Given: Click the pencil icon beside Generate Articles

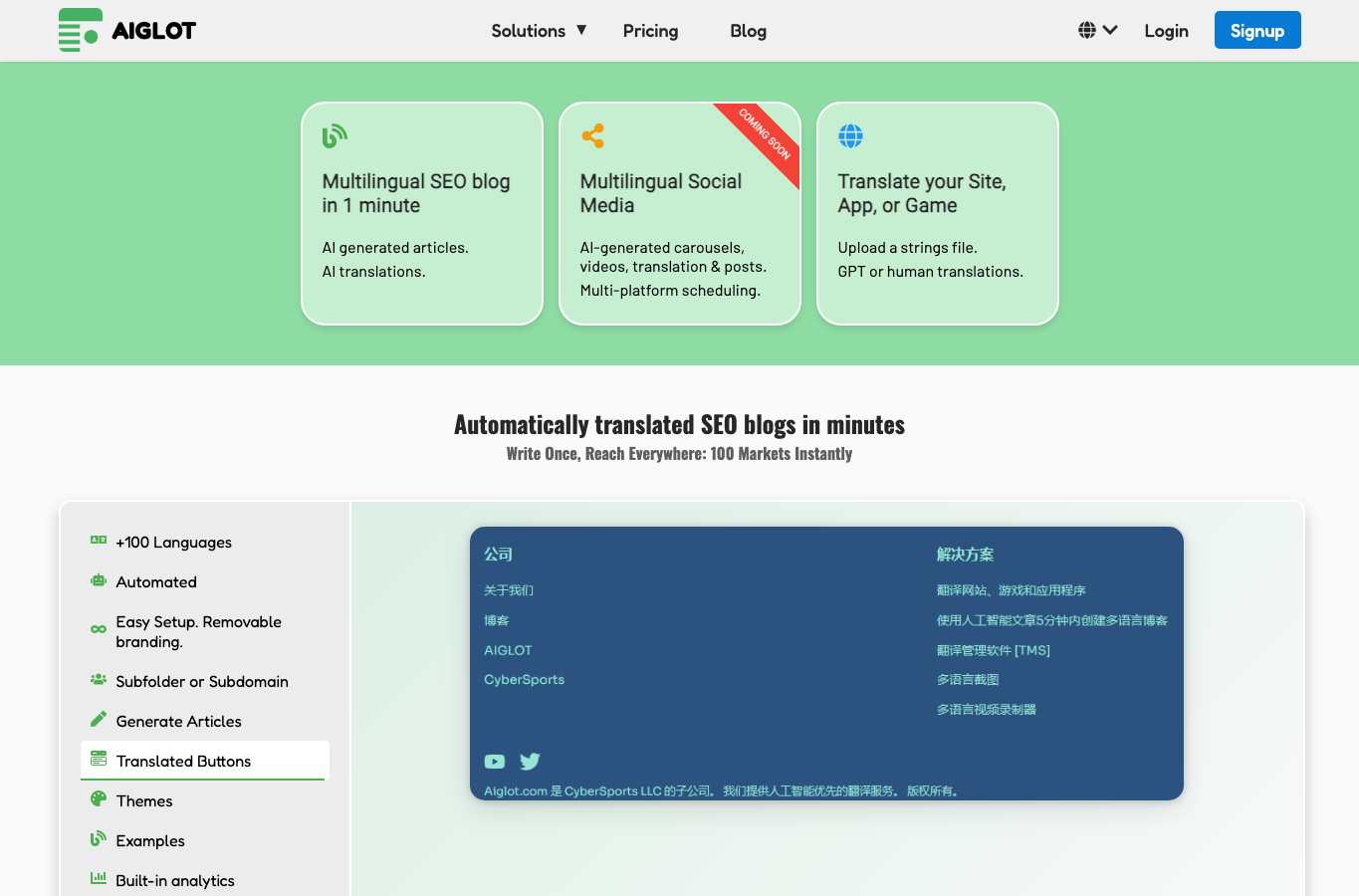Looking at the screenshot, I should pyautogui.click(x=99, y=719).
